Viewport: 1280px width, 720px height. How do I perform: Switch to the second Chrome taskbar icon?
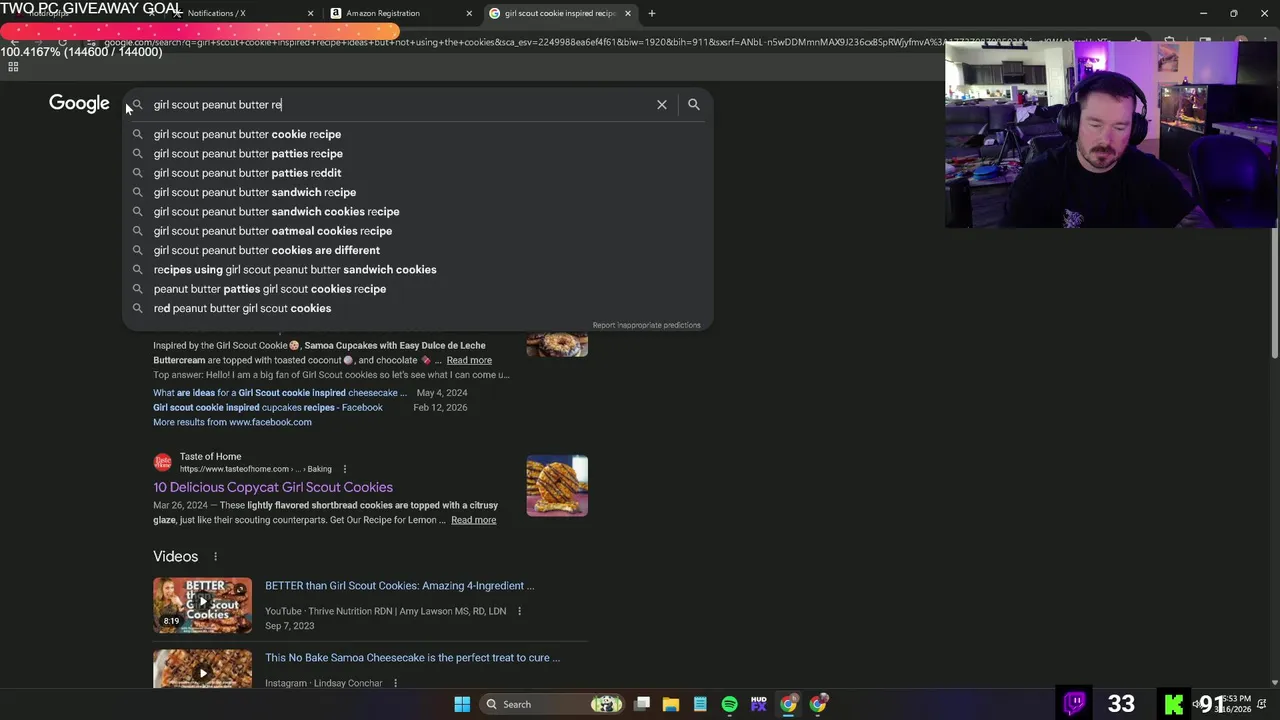(818, 704)
